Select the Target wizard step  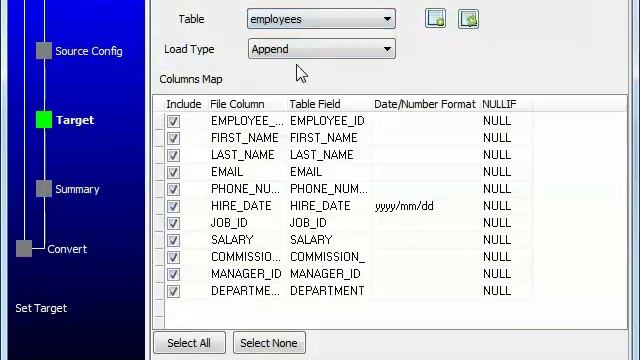click(x=75, y=120)
